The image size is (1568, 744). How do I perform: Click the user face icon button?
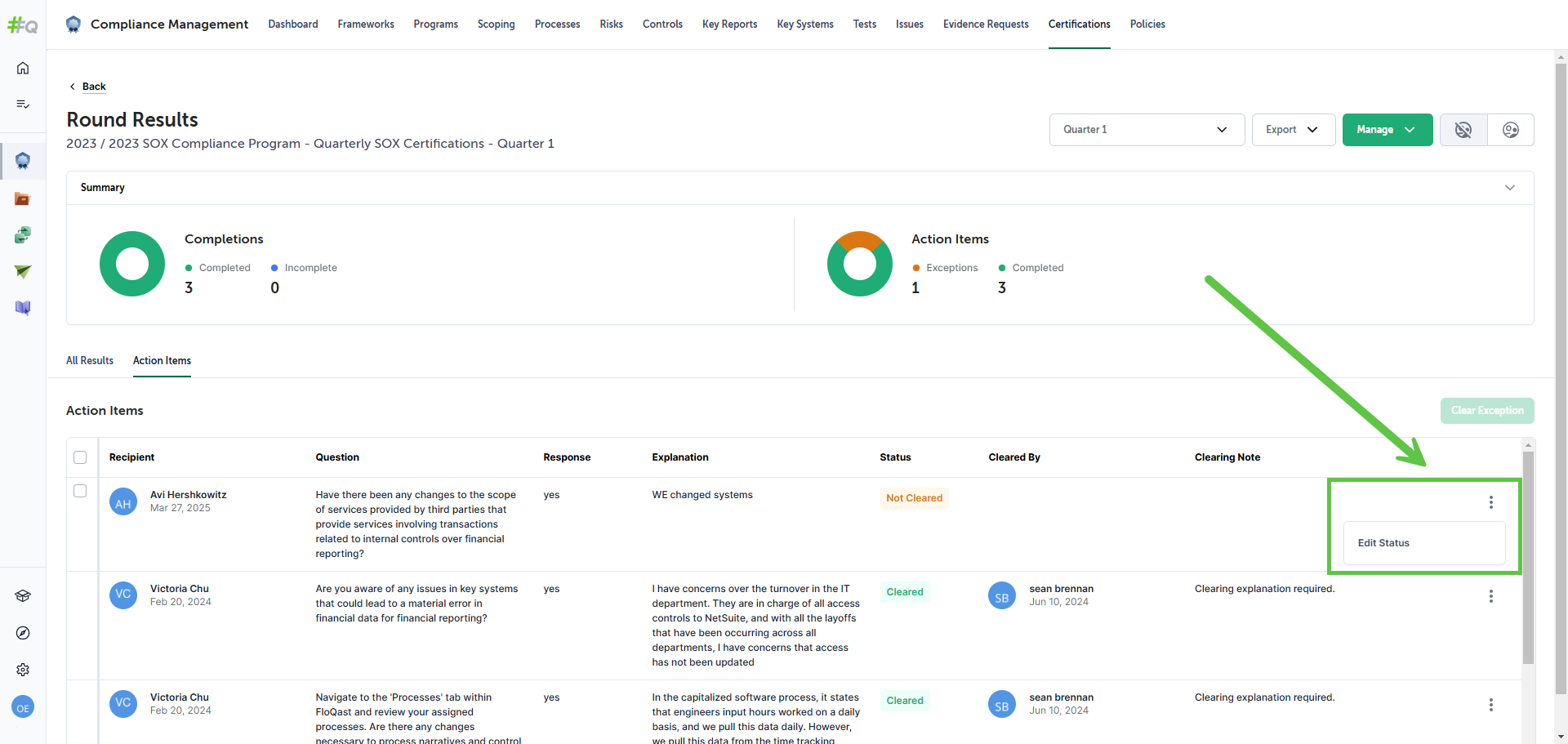pyautogui.click(x=1511, y=130)
